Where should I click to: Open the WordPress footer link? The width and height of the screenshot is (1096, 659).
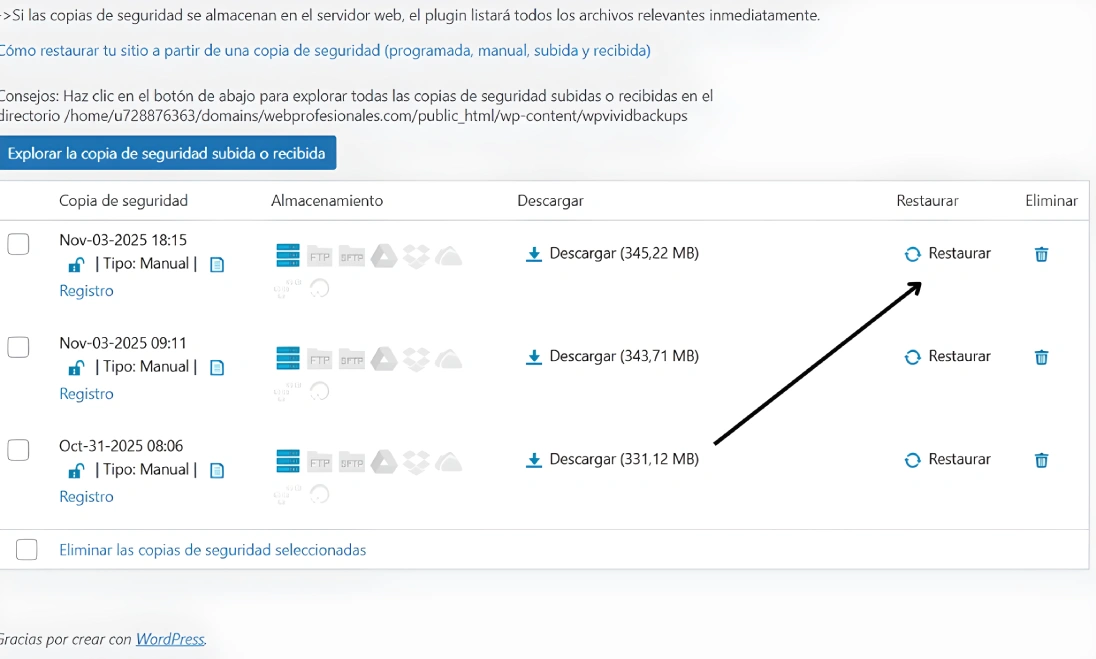pos(170,639)
